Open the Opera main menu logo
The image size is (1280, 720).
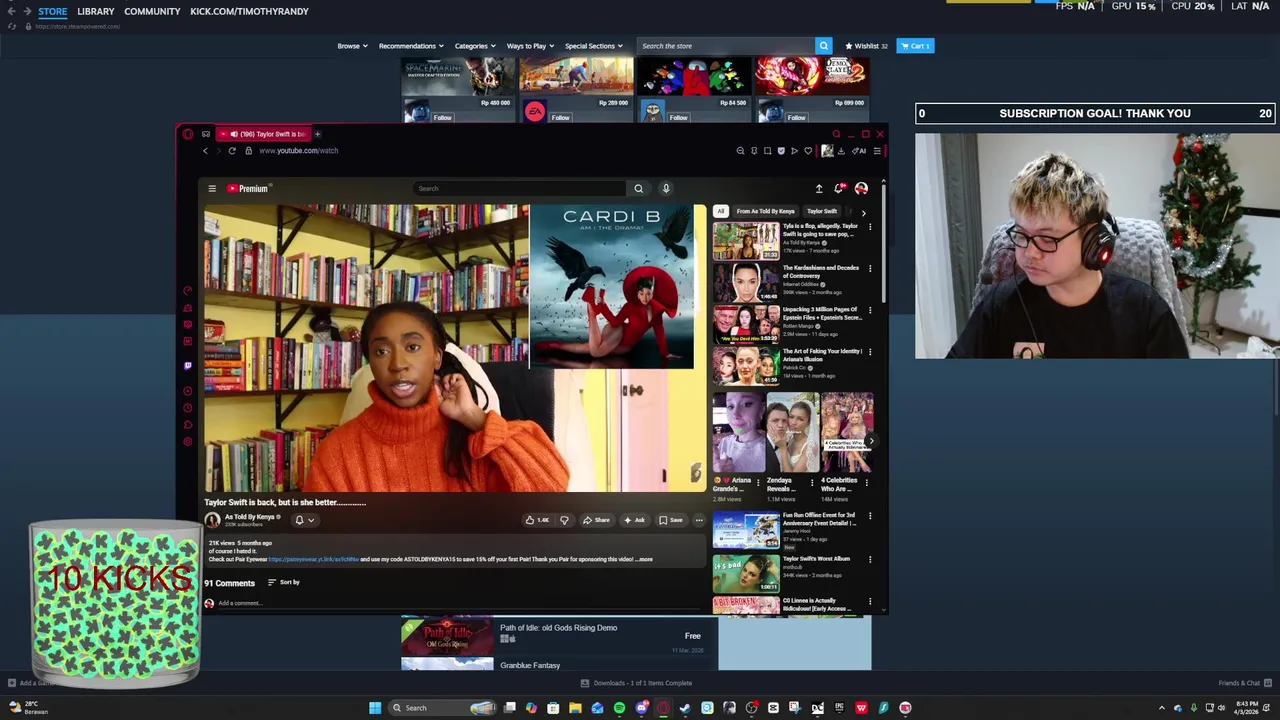[x=187, y=134]
